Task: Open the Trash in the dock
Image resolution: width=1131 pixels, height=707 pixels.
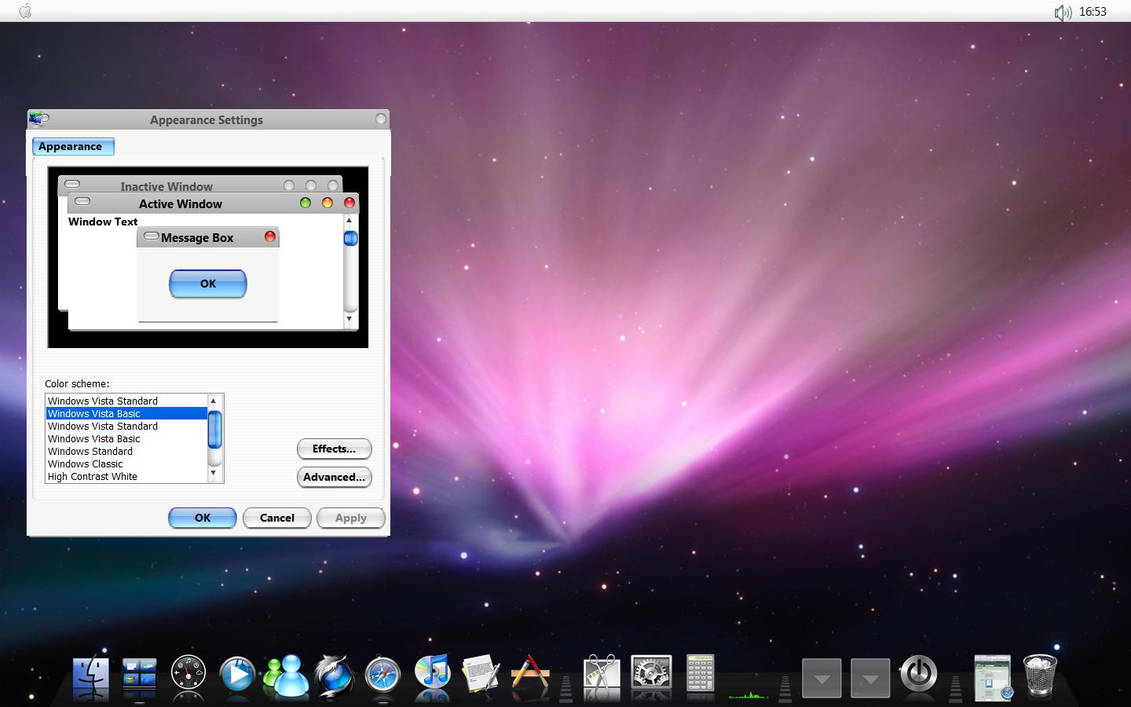Action: [x=1038, y=676]
